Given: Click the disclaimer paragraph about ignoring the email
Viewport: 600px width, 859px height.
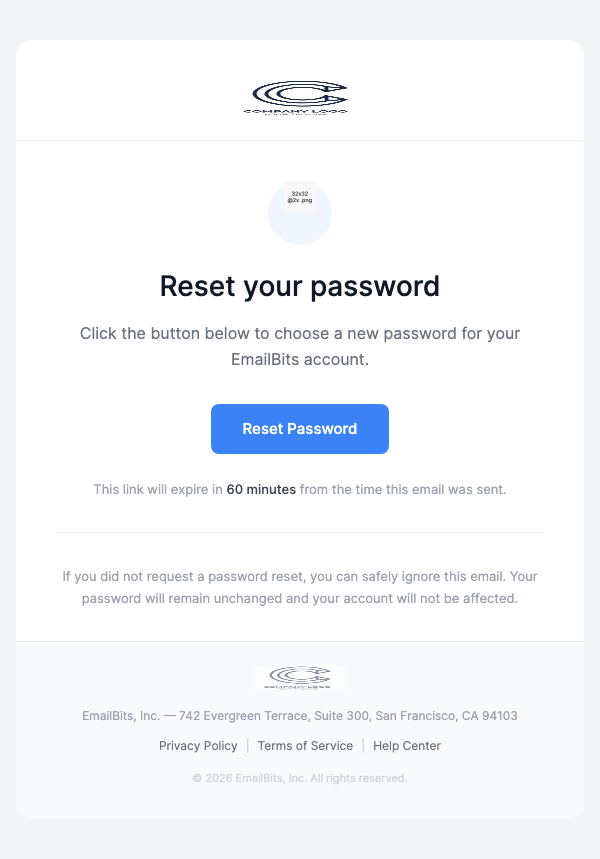Looking at the screenshot, I should point(299,587).
